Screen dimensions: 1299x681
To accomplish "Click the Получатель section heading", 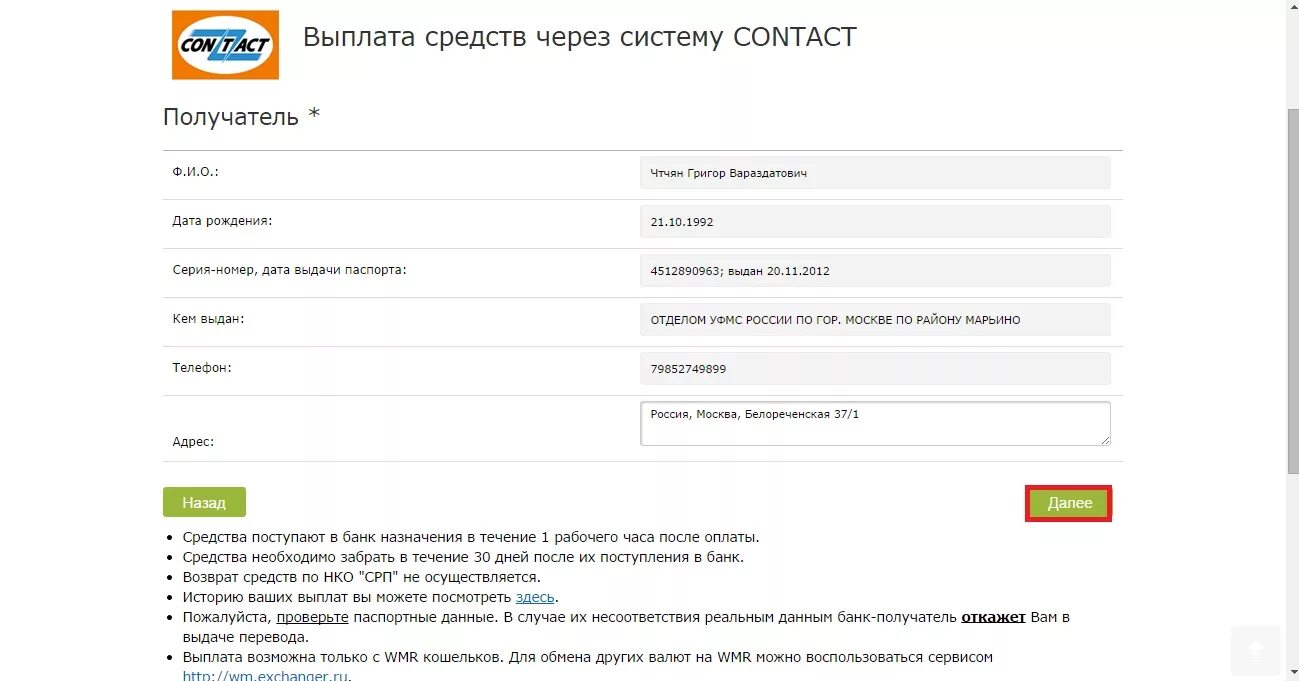I will click(241, 116).
